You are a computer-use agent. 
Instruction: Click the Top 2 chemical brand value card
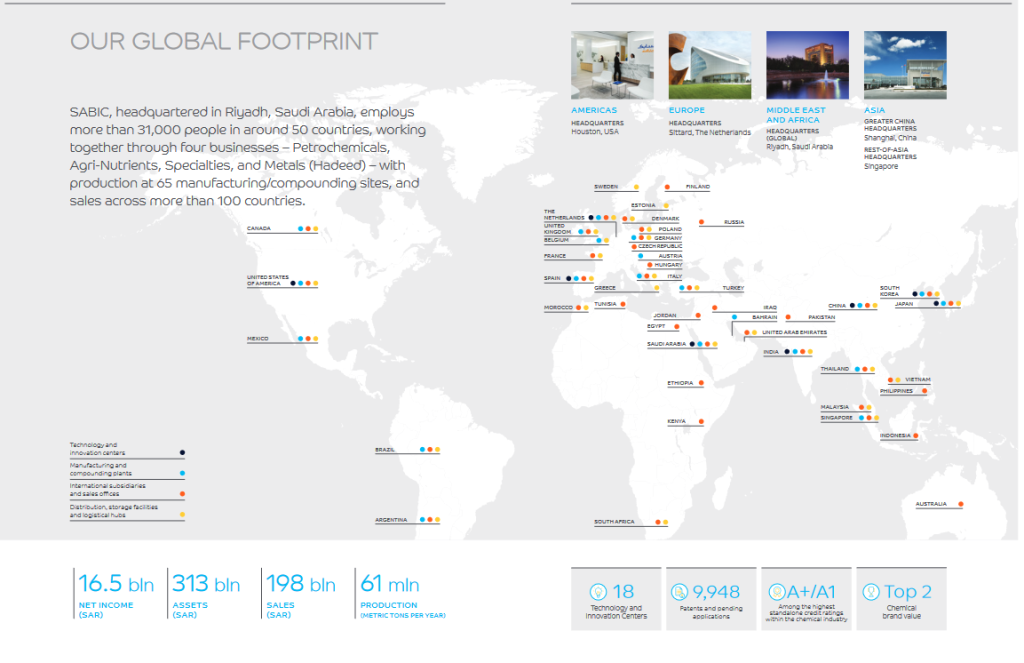[901, 599]
